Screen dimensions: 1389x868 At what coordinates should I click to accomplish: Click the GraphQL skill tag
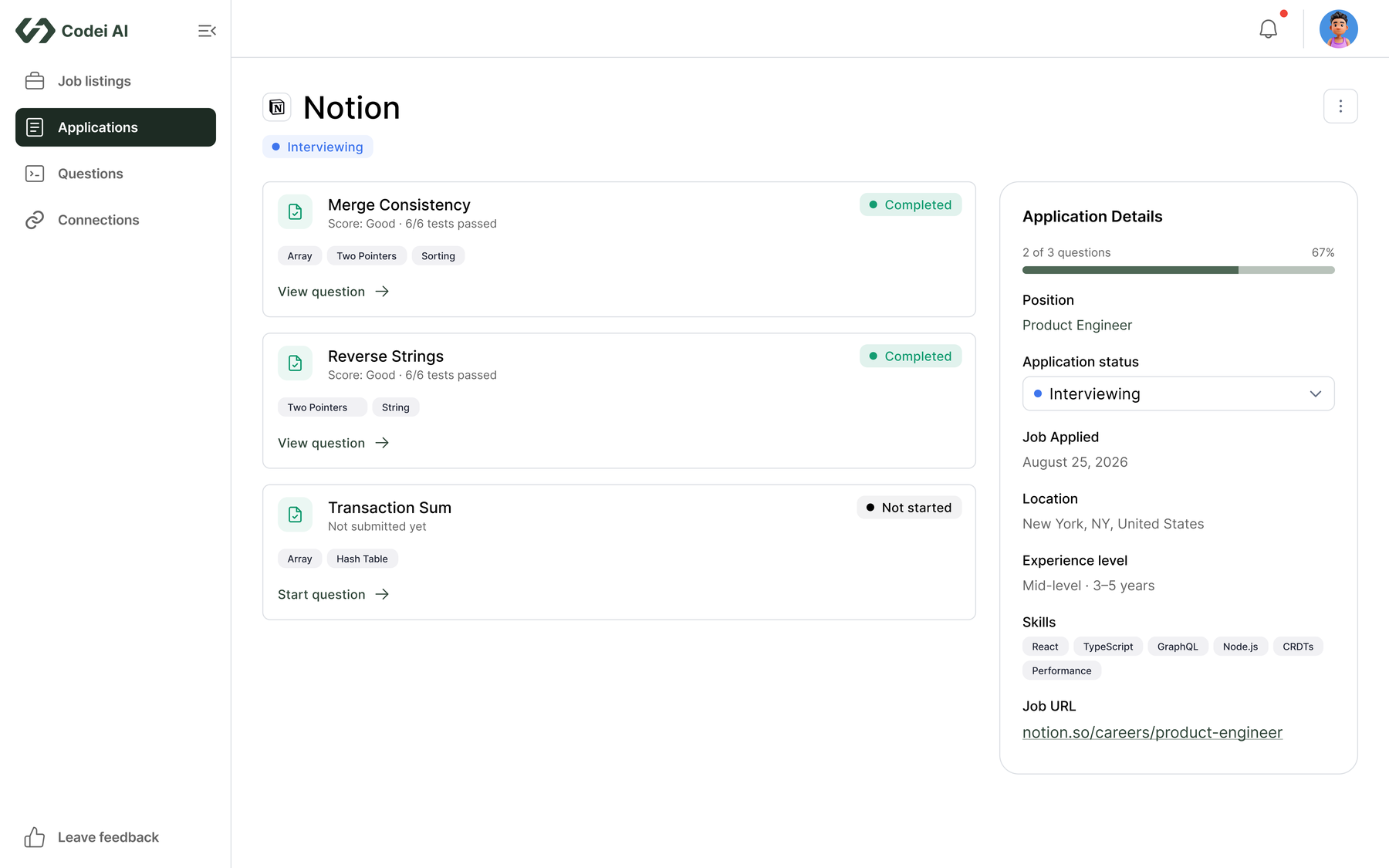pyautogui.click(x=1178, y=647)
